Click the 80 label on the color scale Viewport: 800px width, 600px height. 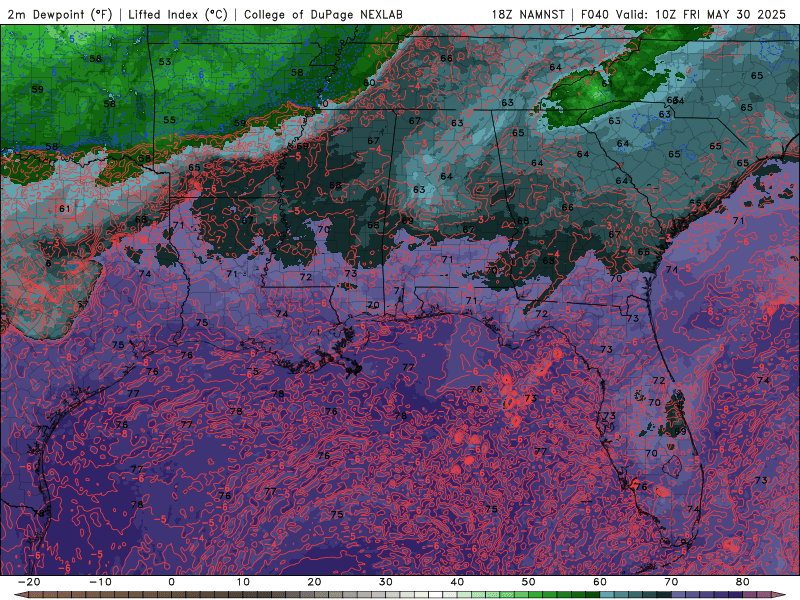click(743, 582)
